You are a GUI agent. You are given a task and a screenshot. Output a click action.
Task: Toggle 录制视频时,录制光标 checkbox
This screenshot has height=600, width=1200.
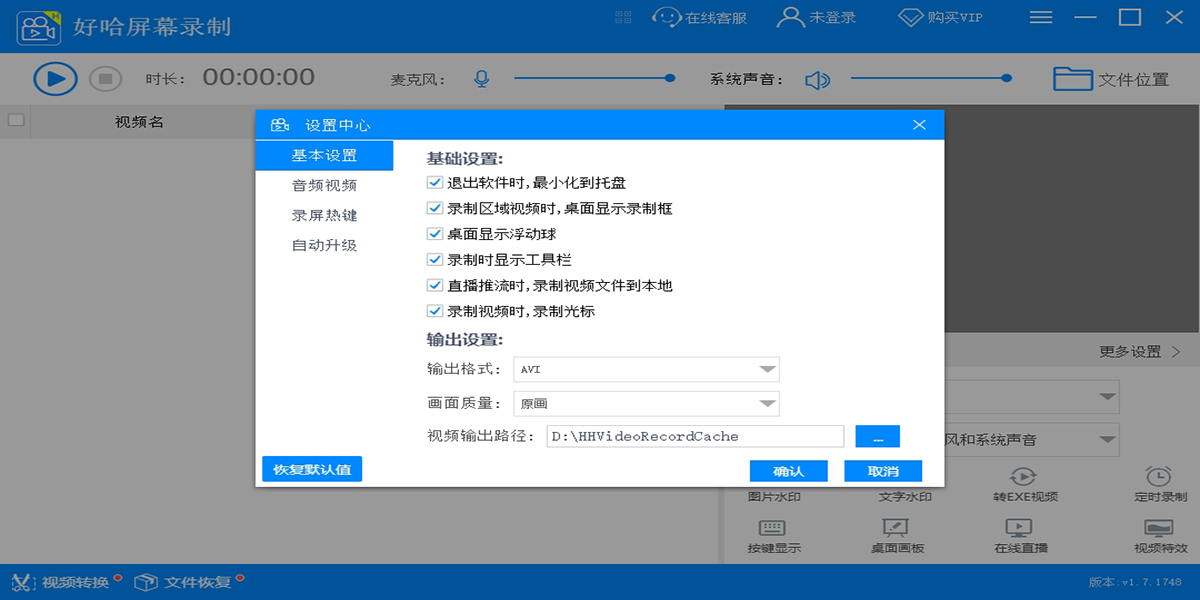(x=434, y=311)
